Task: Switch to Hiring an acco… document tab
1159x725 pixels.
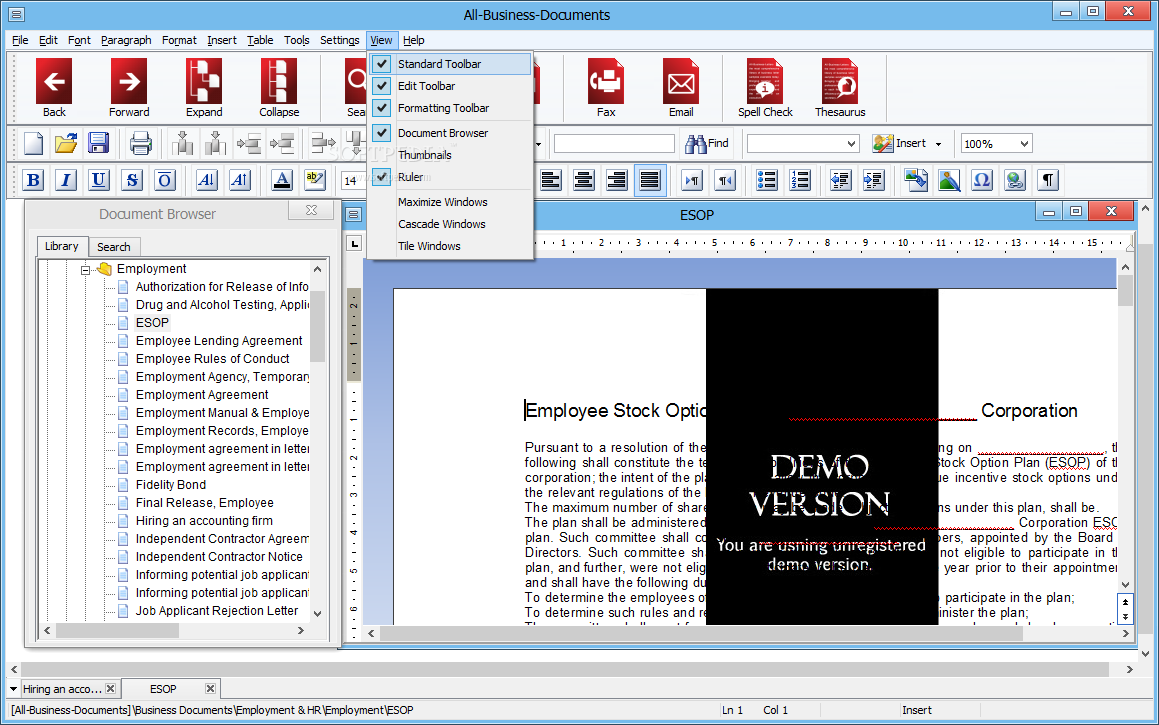Action: 62,689
